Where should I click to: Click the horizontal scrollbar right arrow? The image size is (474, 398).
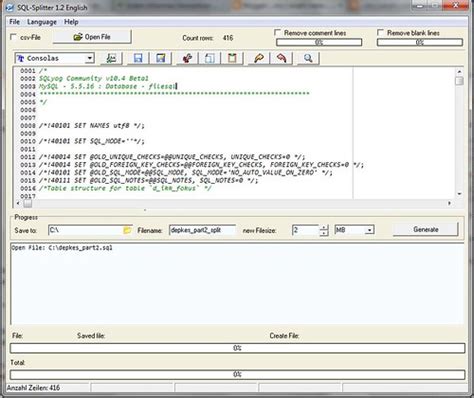(x=449, y=203)
